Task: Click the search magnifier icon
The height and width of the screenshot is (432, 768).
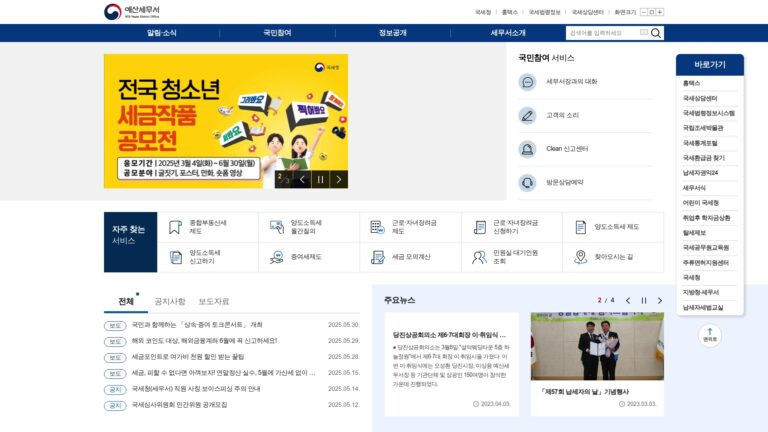Action: click(656, 33)
